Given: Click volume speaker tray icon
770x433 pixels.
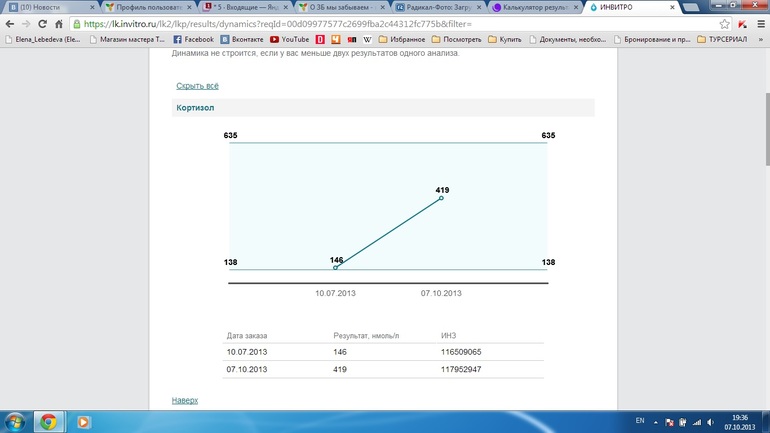Looking at the screenshot, I should [x=711, y=422].
